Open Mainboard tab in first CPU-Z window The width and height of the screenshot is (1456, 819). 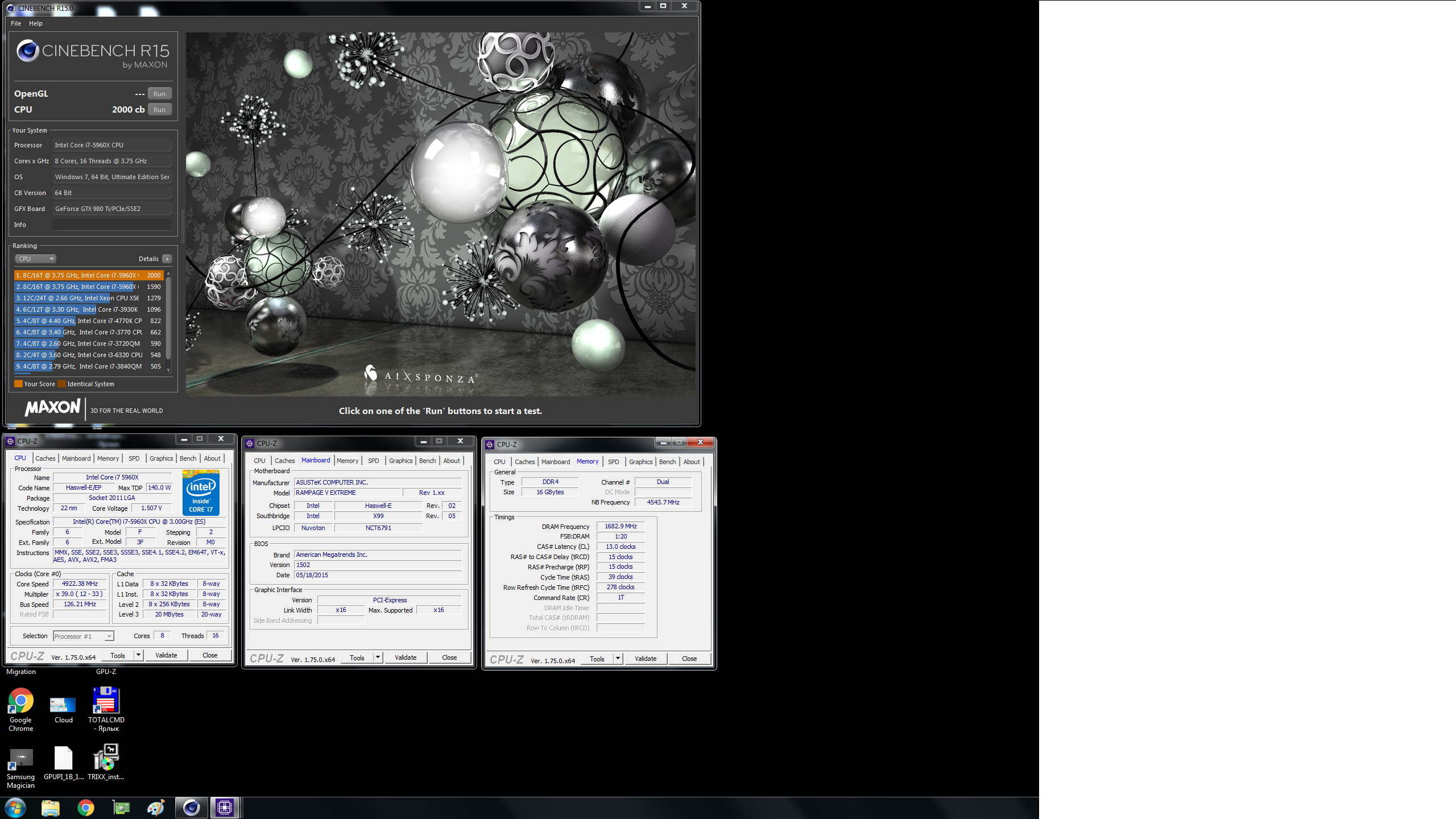click(76, 458)
